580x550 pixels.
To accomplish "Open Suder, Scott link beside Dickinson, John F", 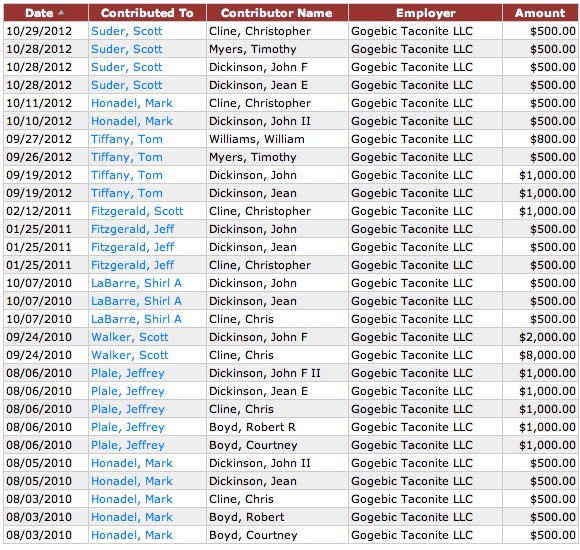I will [127, 67].
